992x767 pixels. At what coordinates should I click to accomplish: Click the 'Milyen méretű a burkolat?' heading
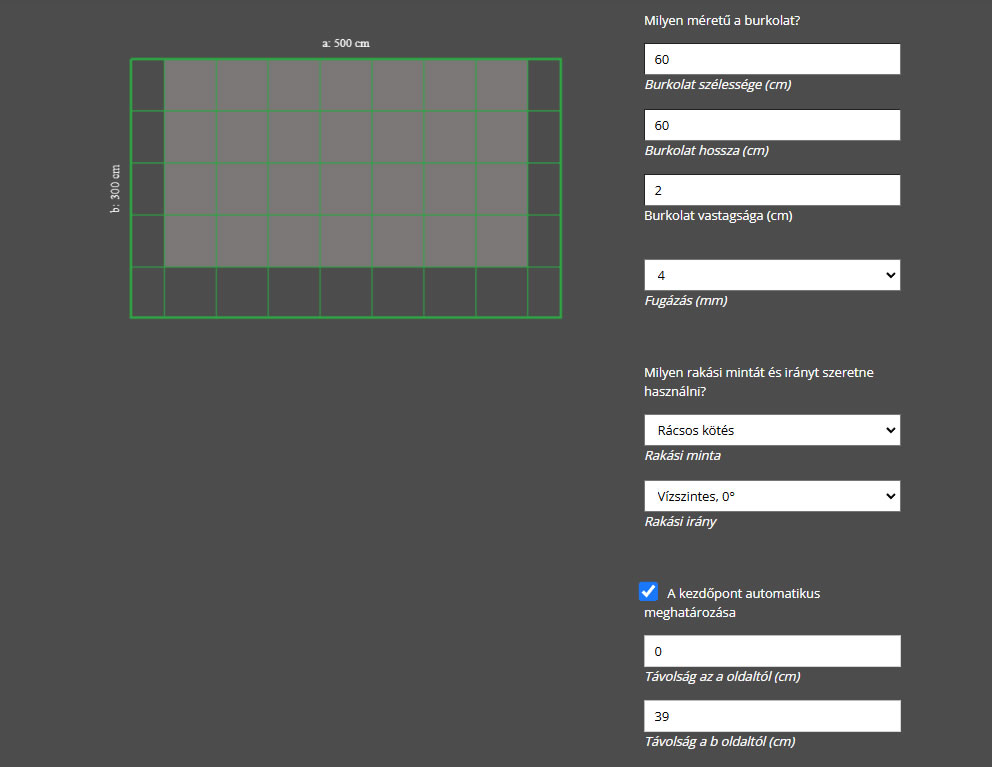tap(722, 21)
